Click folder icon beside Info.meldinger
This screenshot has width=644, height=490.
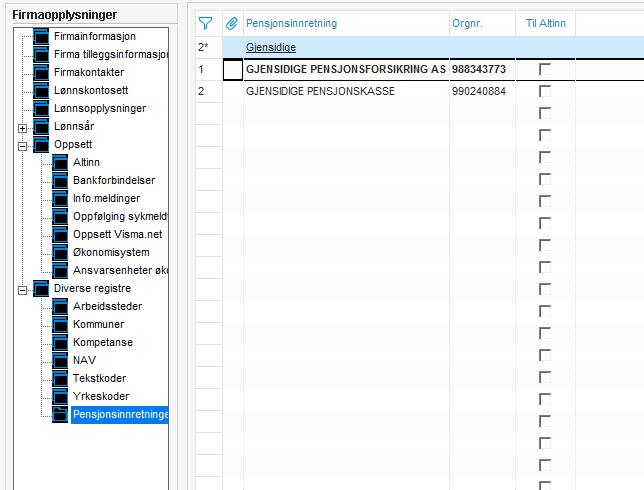point(60,199)
